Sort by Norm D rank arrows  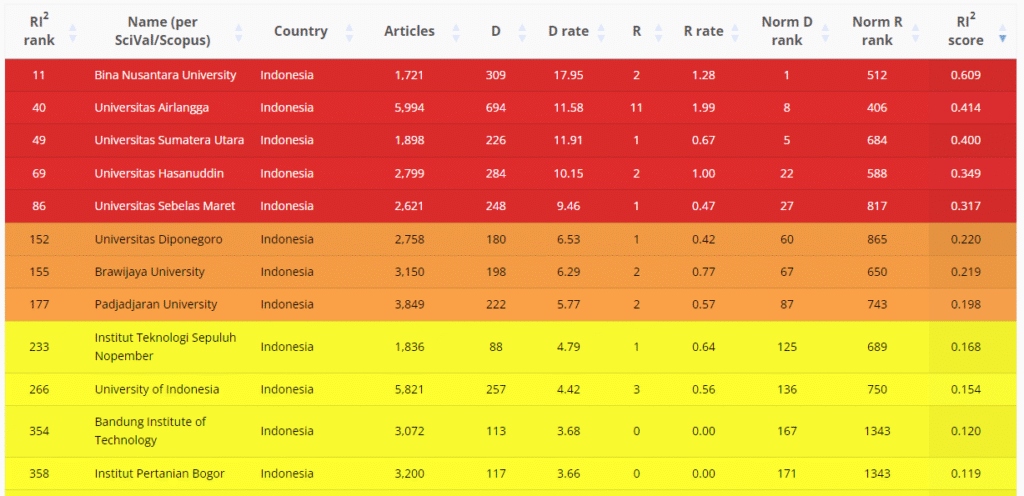pos(826,31)
